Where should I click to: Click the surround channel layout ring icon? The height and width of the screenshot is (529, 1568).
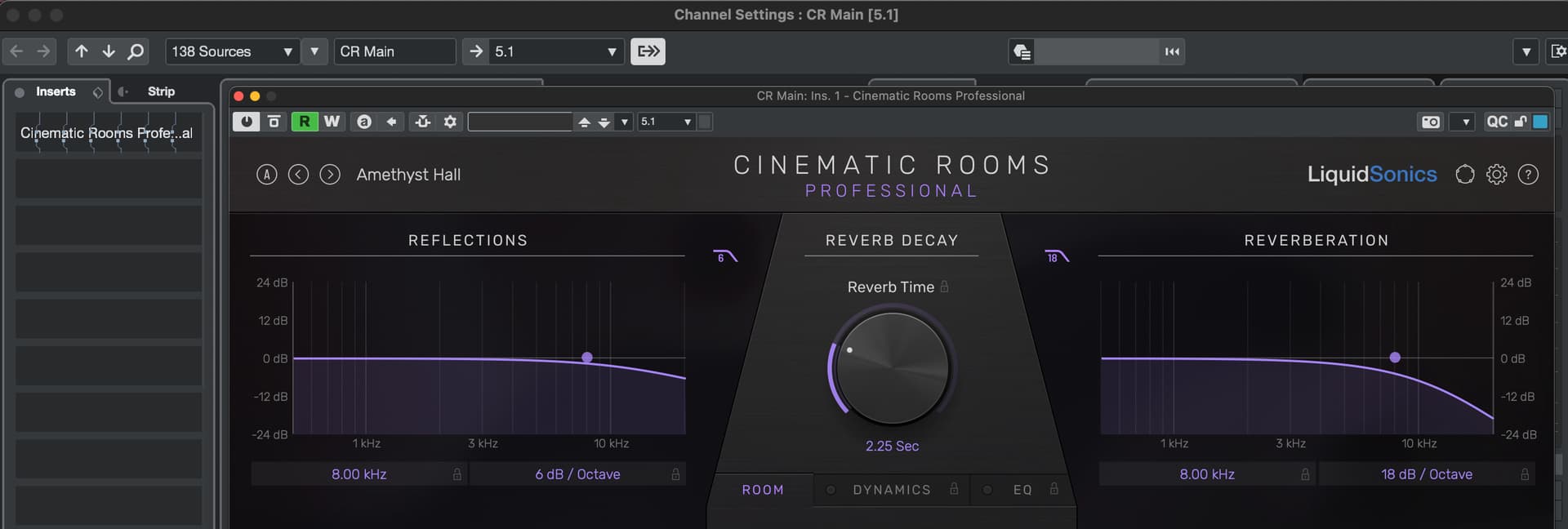[x=1465, y=175]
